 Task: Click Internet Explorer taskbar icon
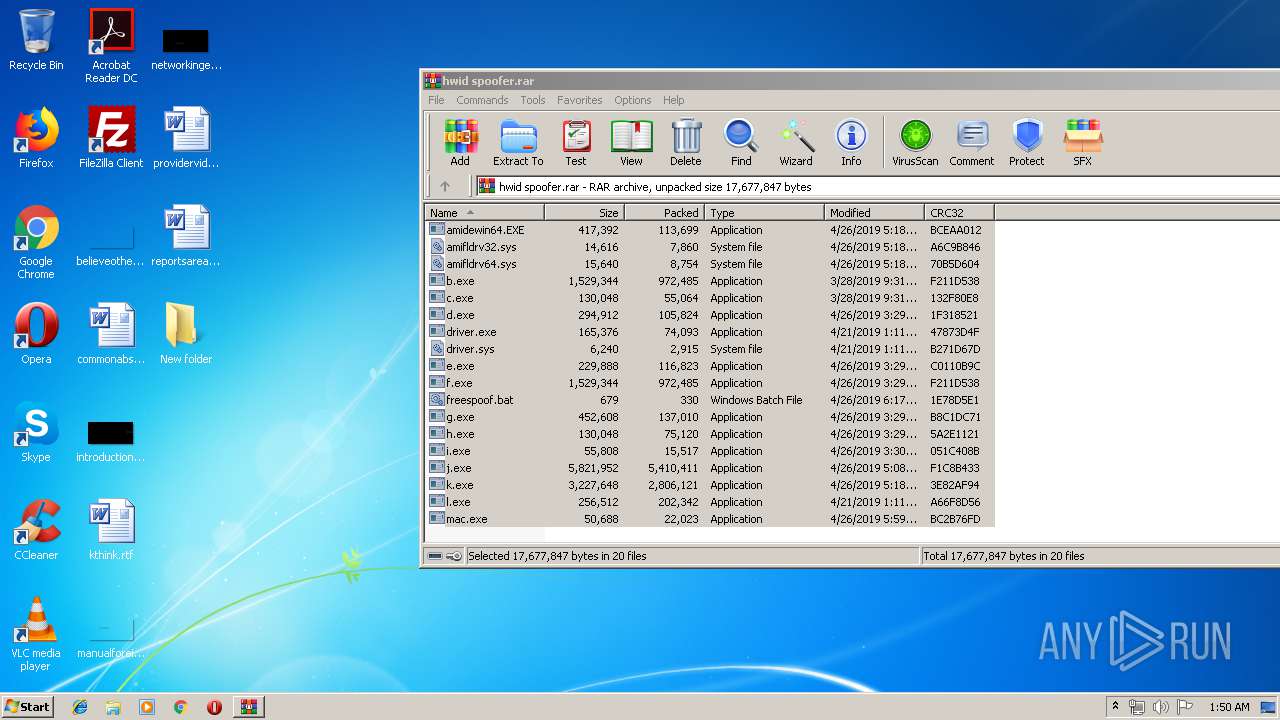80,707
